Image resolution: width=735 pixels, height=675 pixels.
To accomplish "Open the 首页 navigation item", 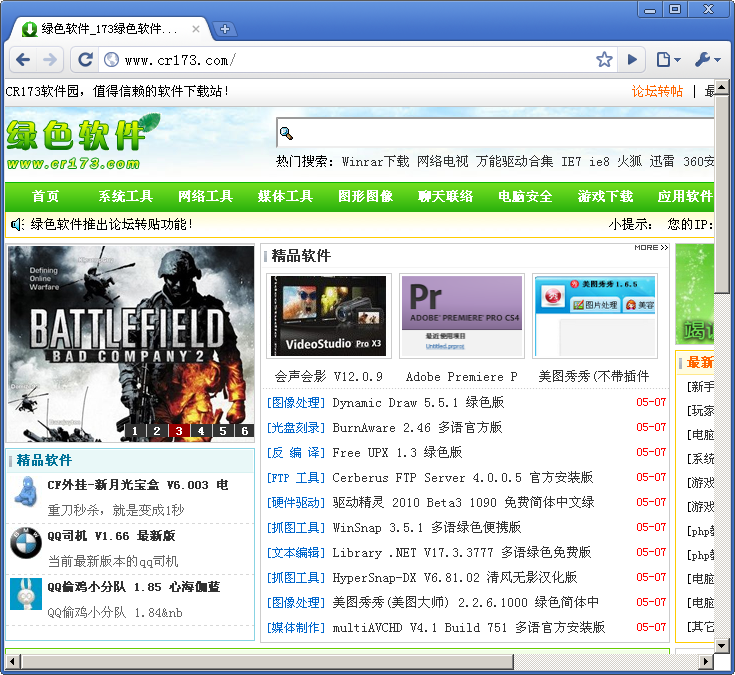I will pyautogui.click(x=45, y=196).
